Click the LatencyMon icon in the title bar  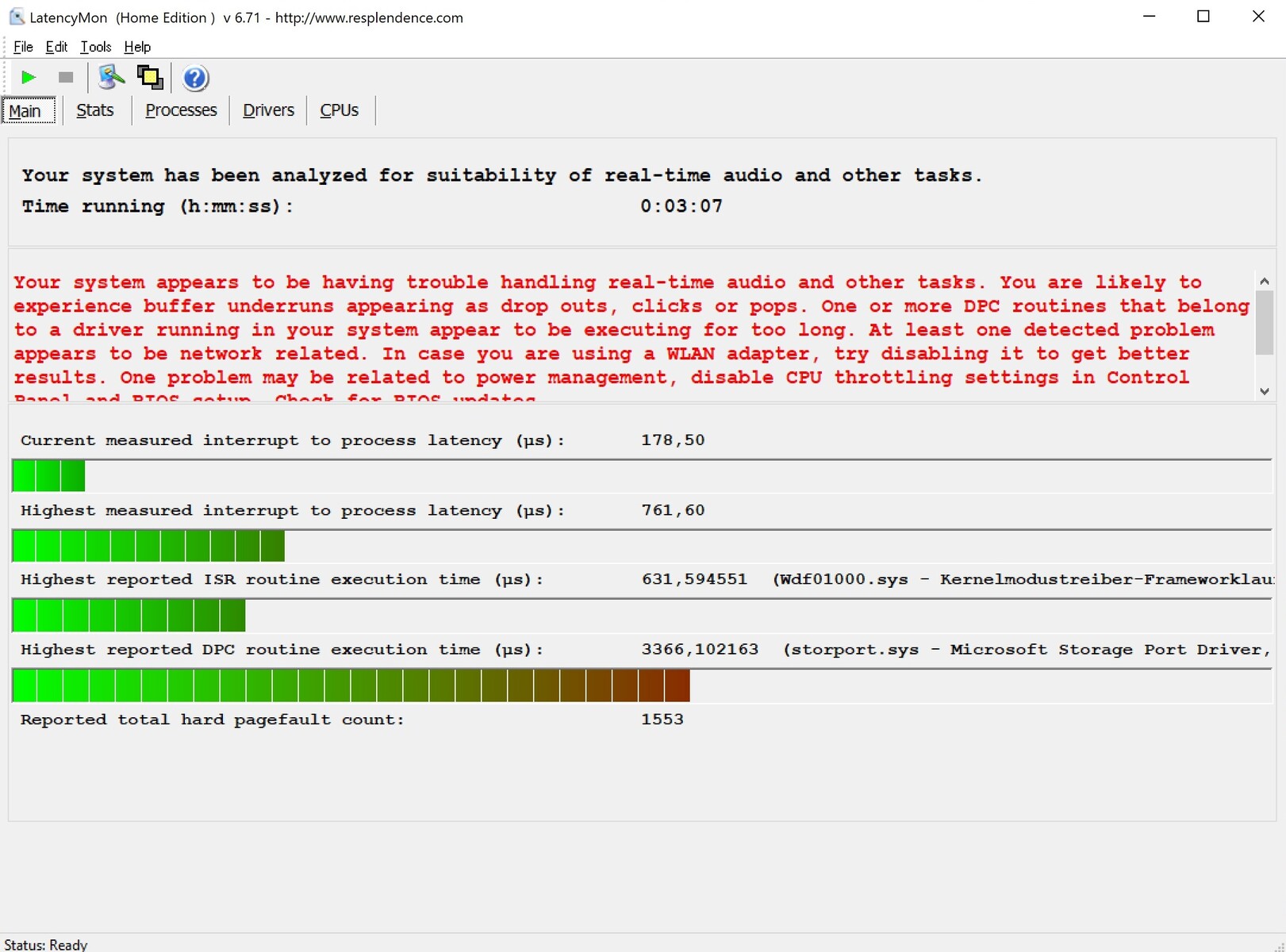[x=16, y=17]
